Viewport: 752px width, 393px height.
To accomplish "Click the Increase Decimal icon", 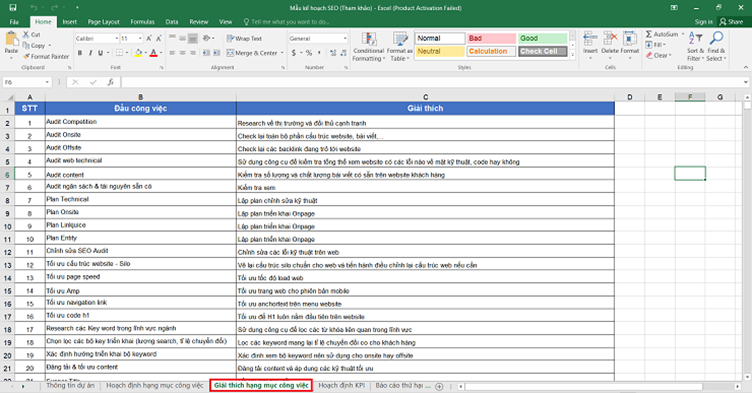I will (333, 53).
